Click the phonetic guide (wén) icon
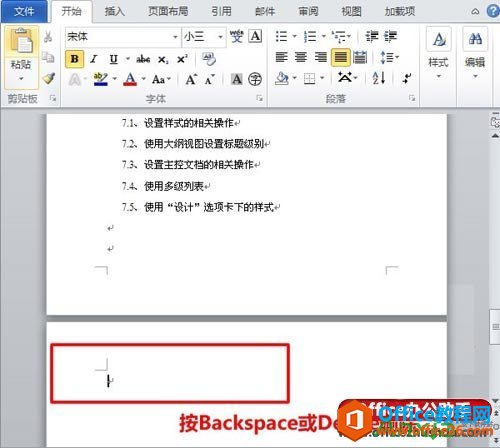Viewport: 500px width, 448px height. pyautogui.click(x=236, y=36)
